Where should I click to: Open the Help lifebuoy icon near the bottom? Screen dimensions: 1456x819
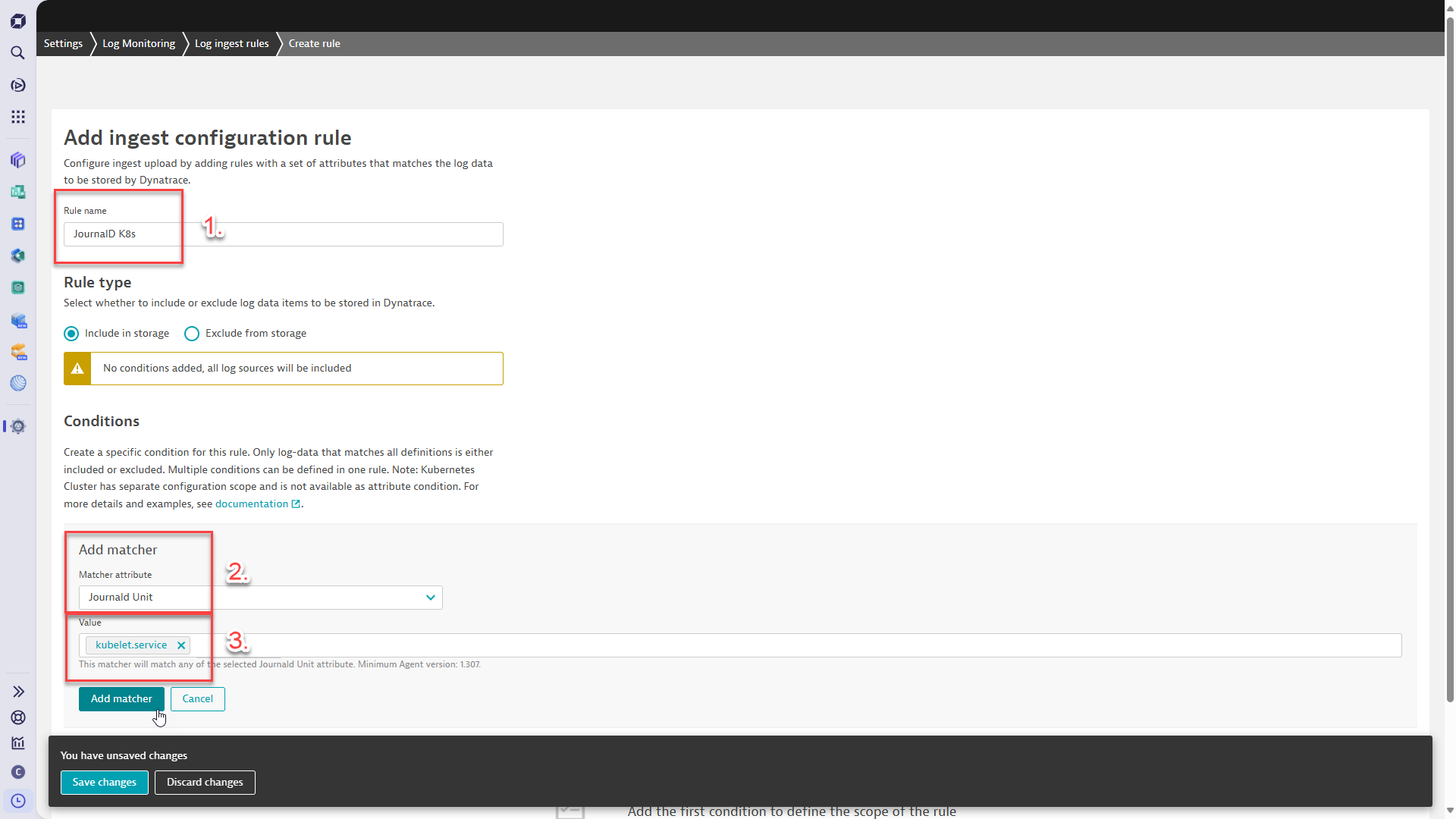tap(17, 717)
